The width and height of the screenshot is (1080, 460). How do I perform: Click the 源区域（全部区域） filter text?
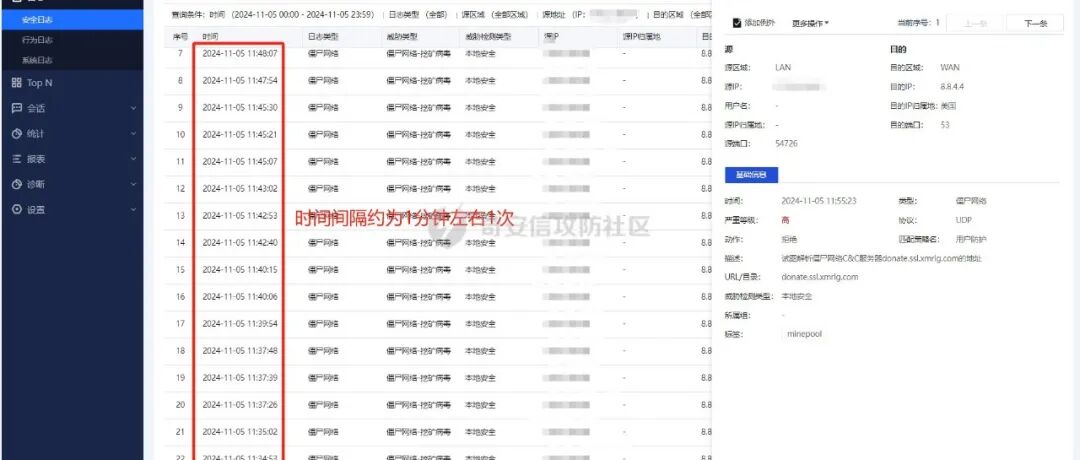click(x=495, y=14)
